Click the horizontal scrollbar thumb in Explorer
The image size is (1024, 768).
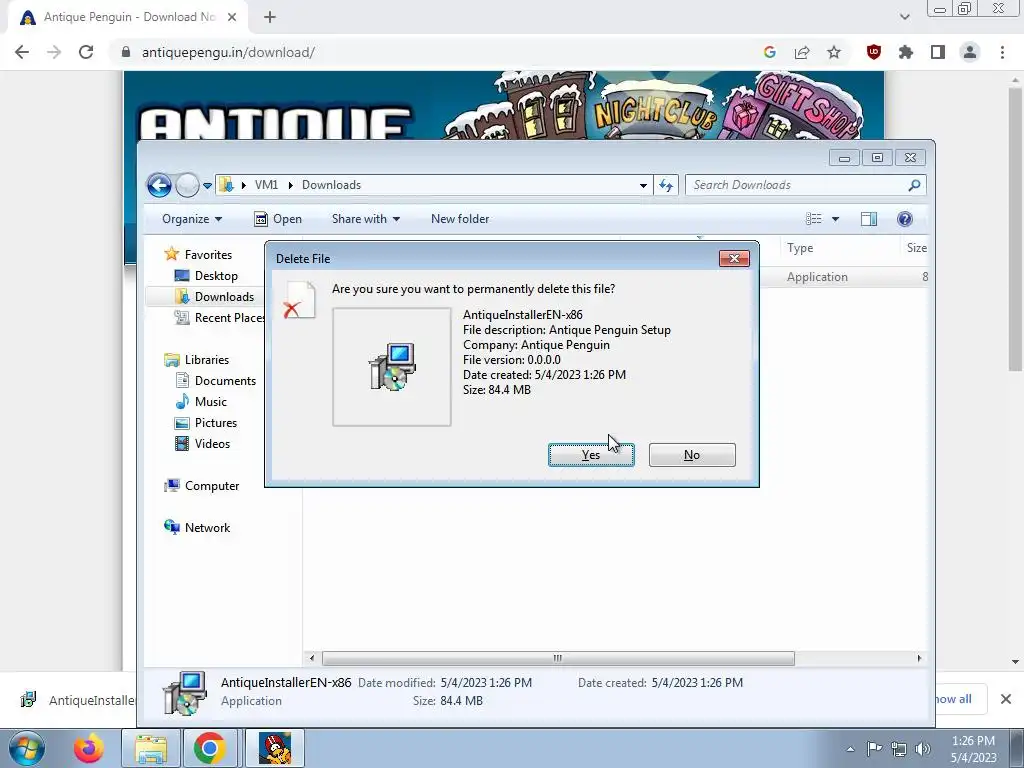pos(558,658)
